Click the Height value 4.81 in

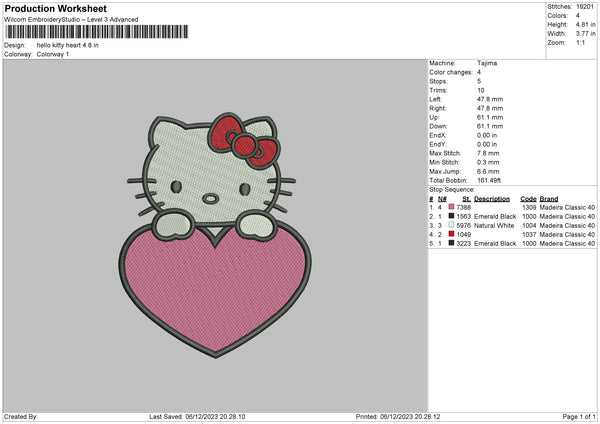click(x=585, y=24)
